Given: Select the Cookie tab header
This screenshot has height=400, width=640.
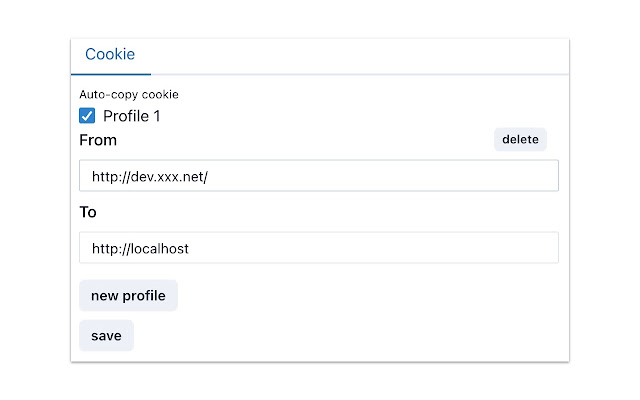Looking at the screenshot, I should [110, 55].
